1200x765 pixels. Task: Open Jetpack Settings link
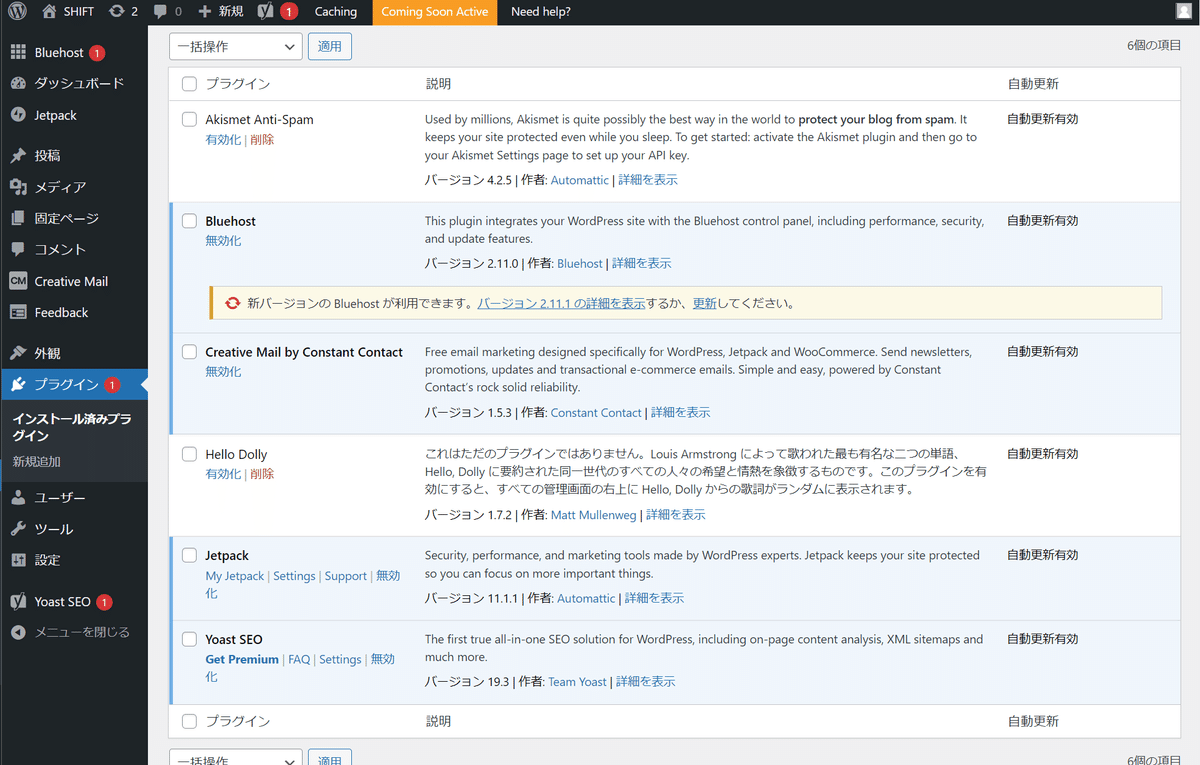(x=294, y=576)
